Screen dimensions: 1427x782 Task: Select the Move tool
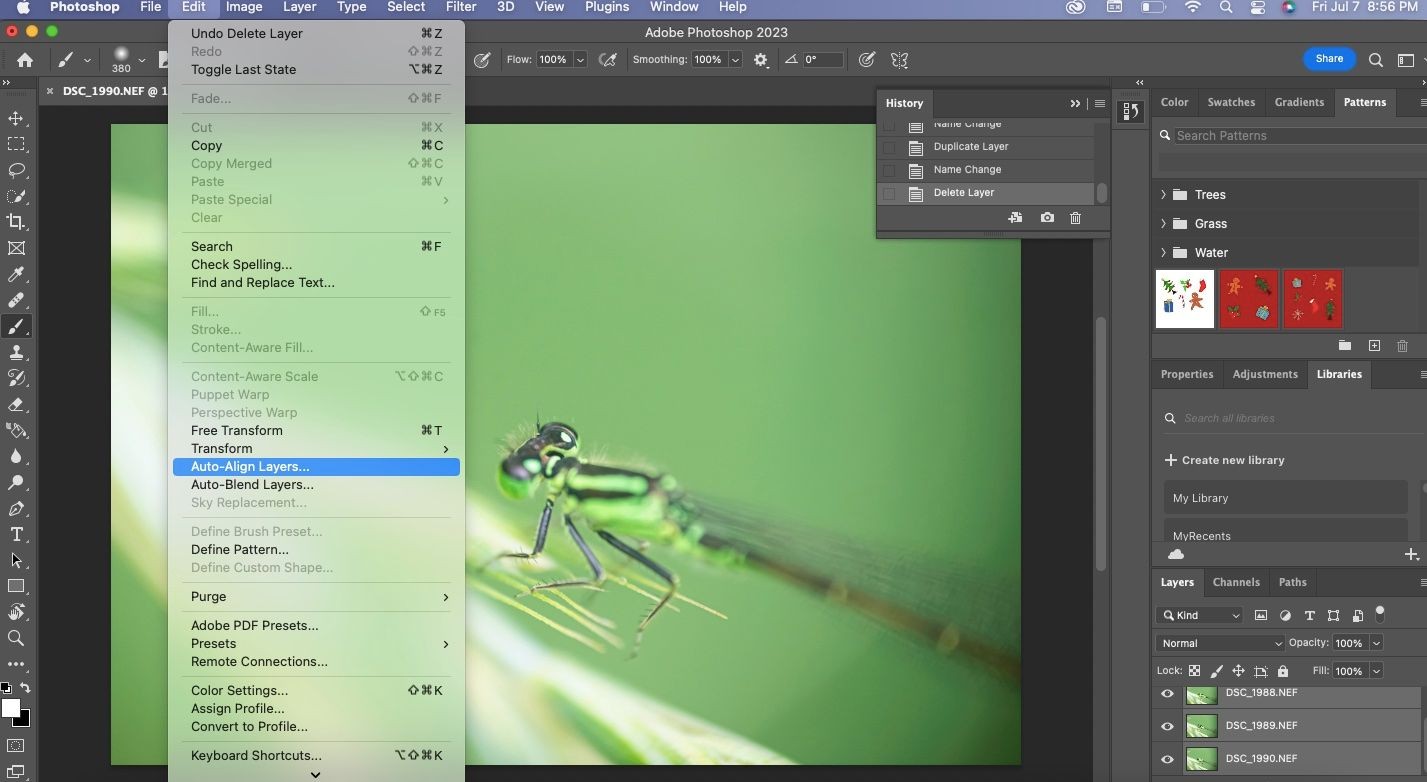(16, 118)
